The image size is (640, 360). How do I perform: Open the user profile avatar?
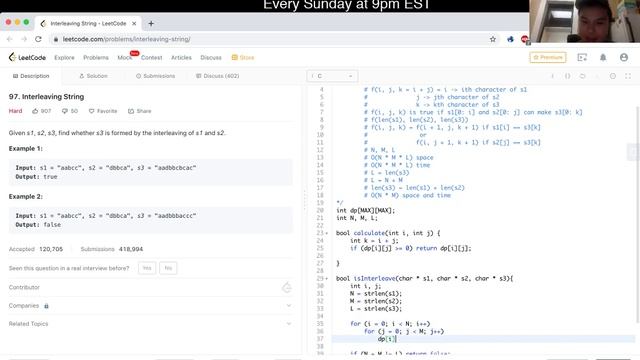click(624, 58)
